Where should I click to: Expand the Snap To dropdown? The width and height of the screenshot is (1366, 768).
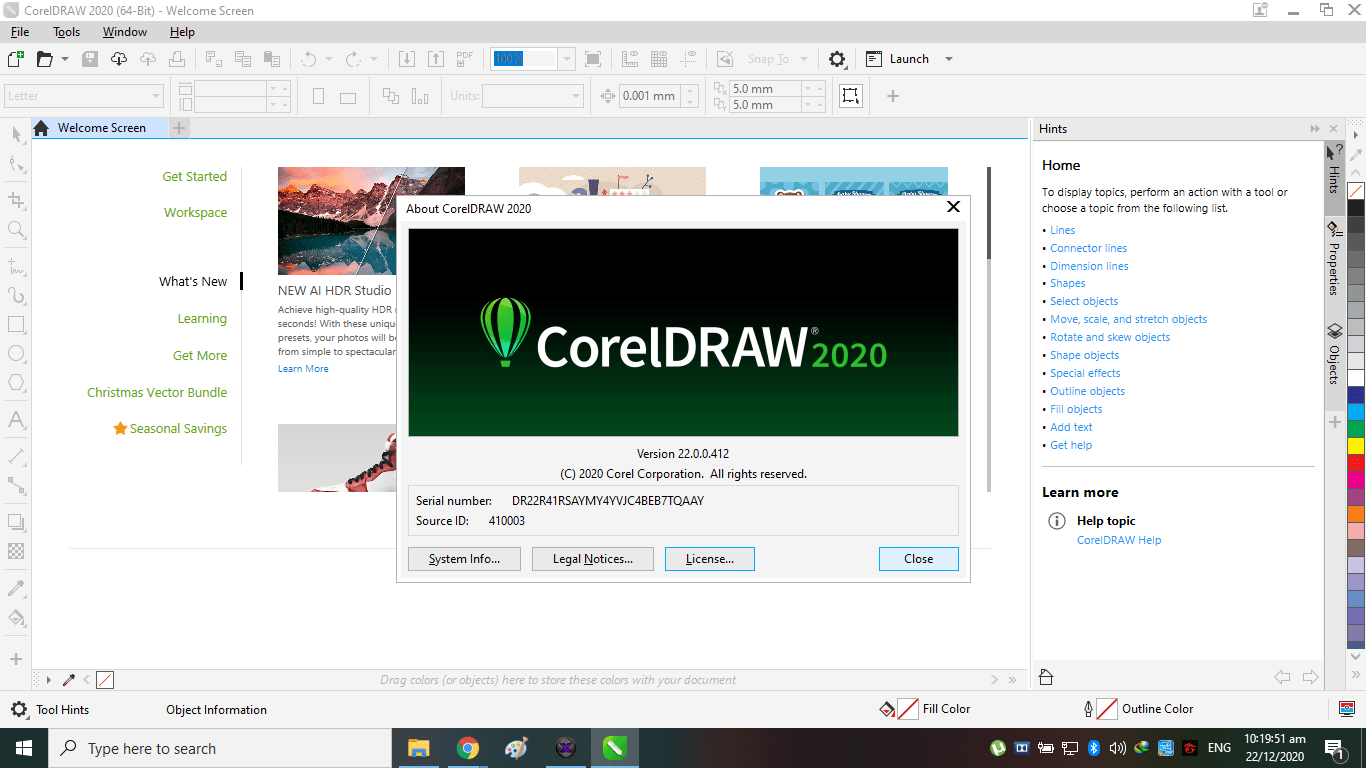tap(804, 59)
